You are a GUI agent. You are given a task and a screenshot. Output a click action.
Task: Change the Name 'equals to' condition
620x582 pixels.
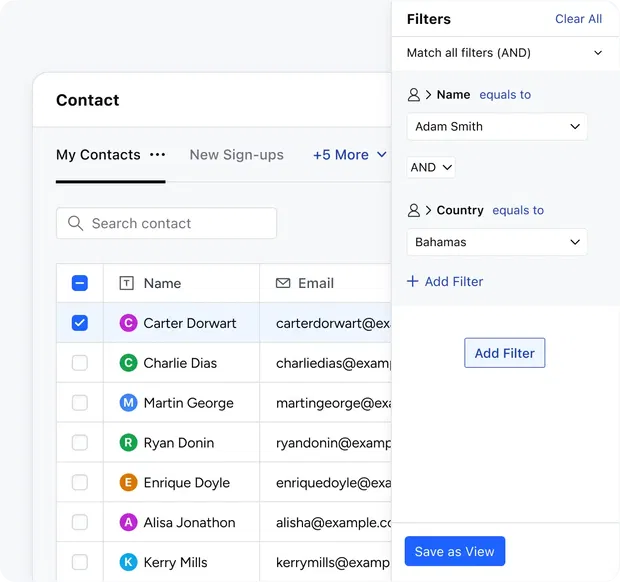pyautogui.click(x=505, y=95)
